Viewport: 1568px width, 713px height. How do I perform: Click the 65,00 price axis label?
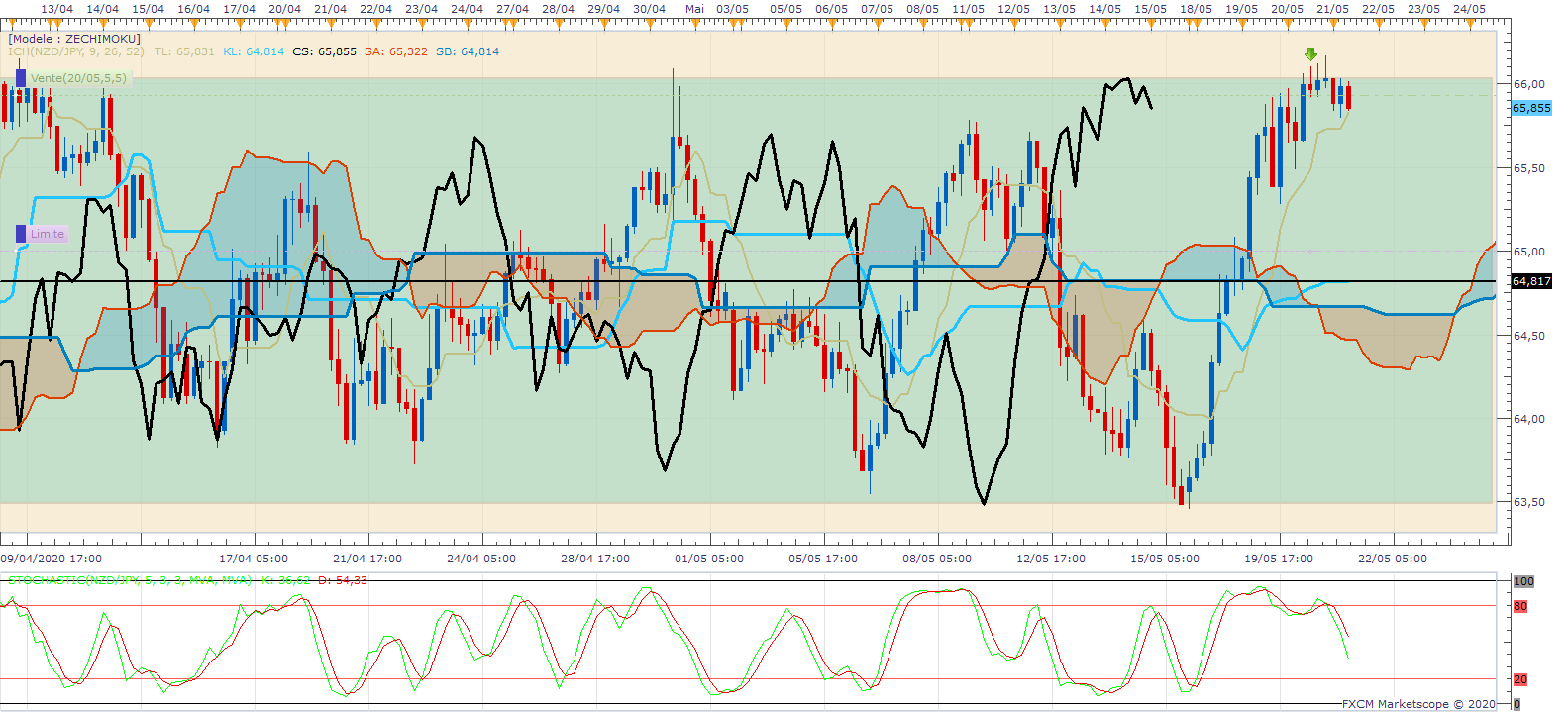1529,253
